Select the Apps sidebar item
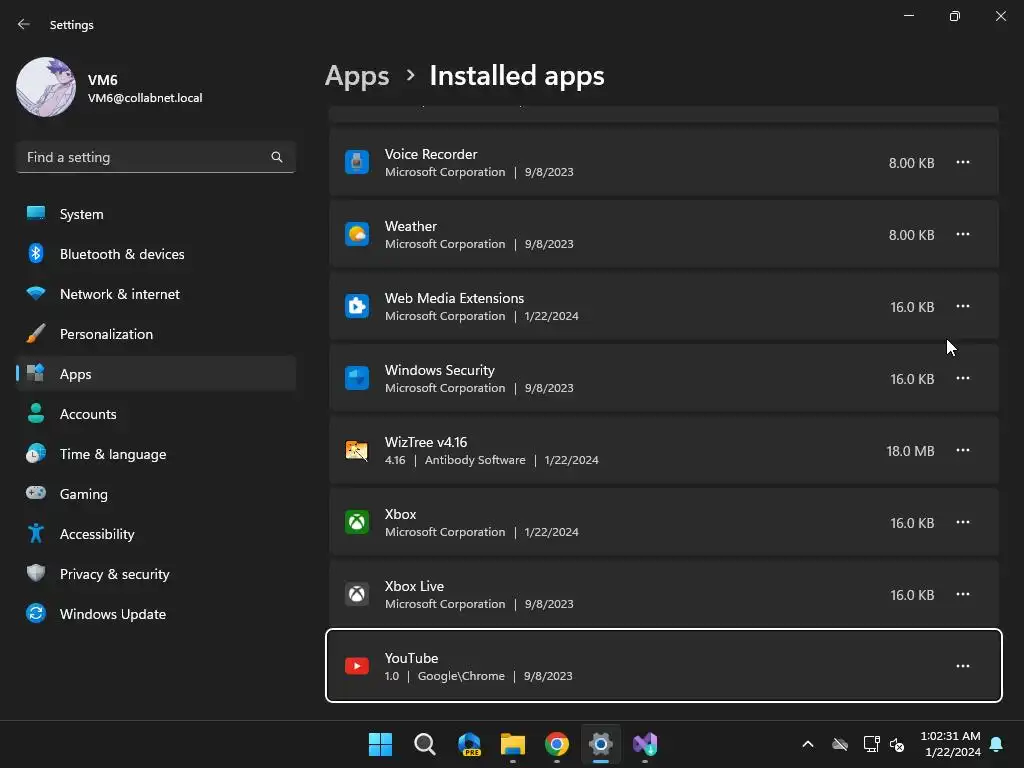 coord(155,374)
